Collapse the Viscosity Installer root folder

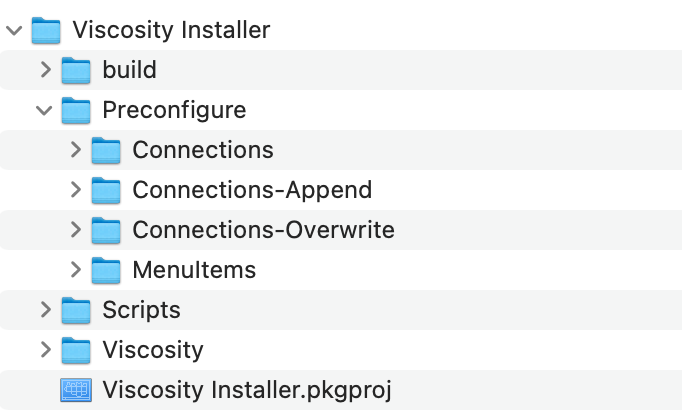14,30
